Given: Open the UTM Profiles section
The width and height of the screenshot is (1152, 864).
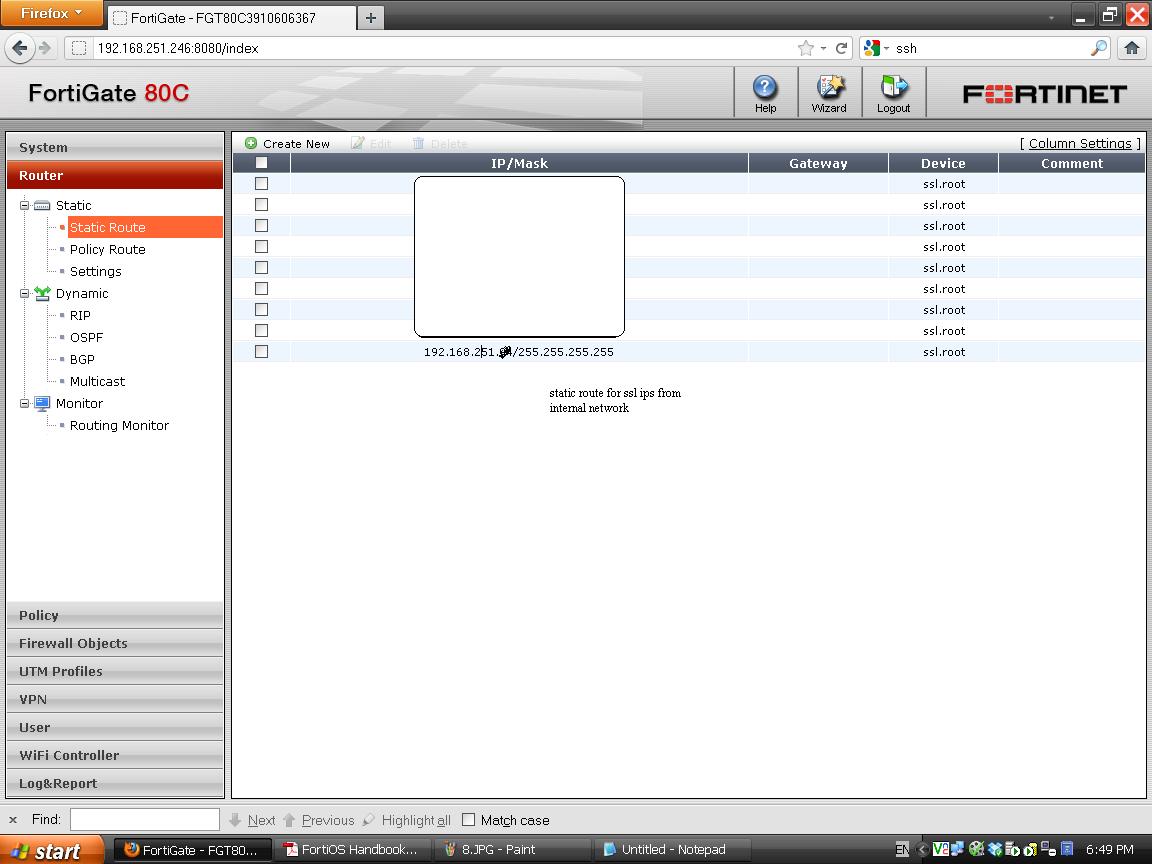Looking at the screenshot, I should click(115, 672).
